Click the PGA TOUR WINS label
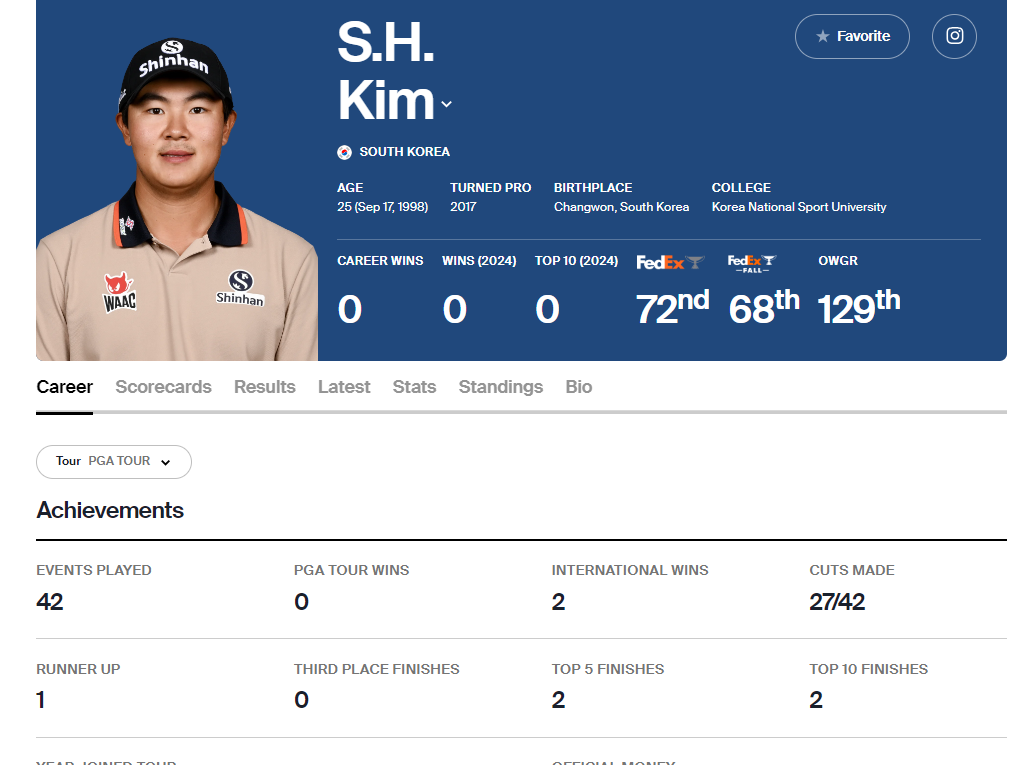 pyautogui.click(x=351, y=570)
